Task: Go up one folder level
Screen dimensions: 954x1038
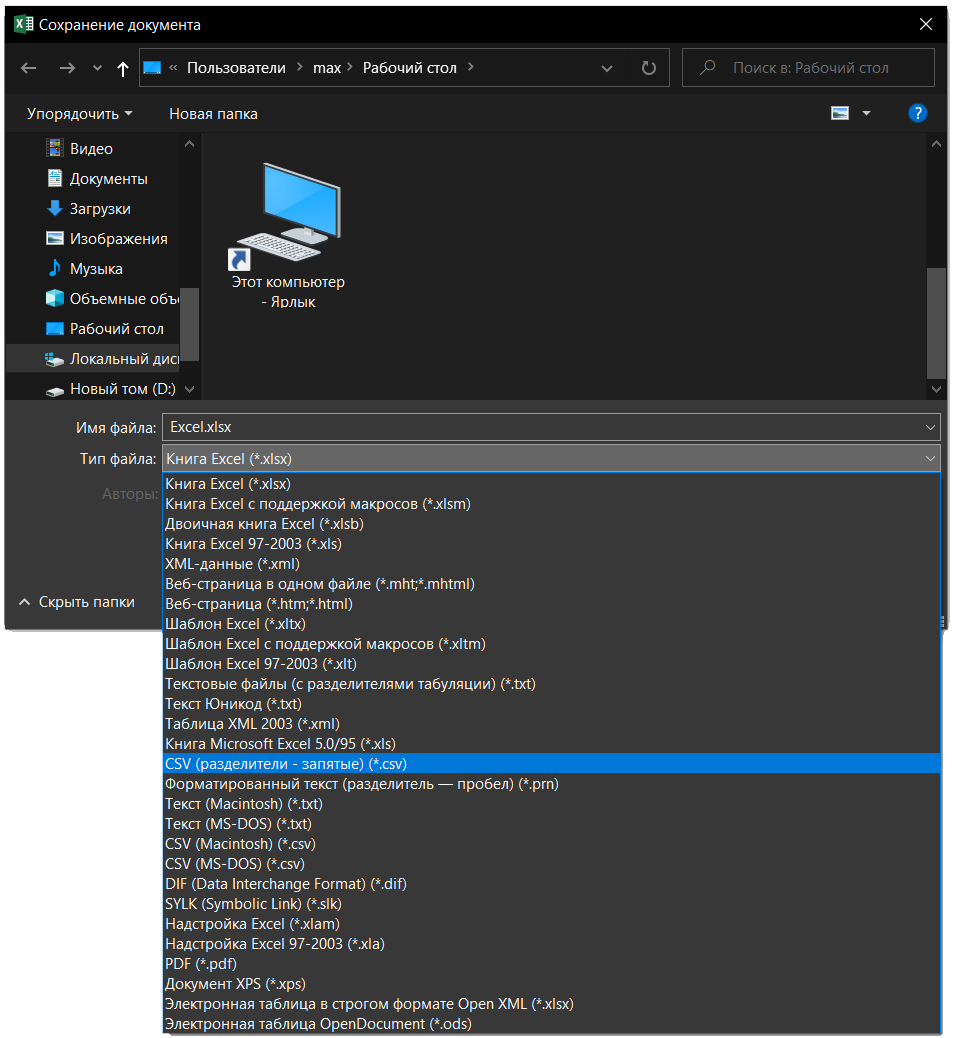Action: coord(122,68)
